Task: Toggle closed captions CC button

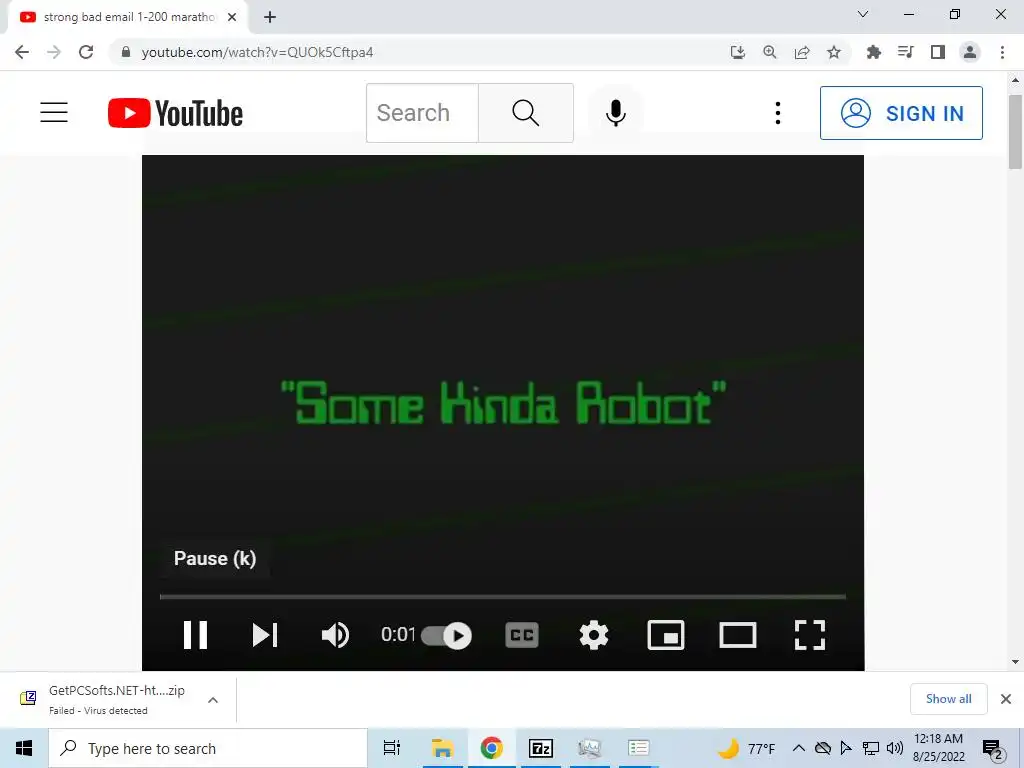Action: pos(522,635)
